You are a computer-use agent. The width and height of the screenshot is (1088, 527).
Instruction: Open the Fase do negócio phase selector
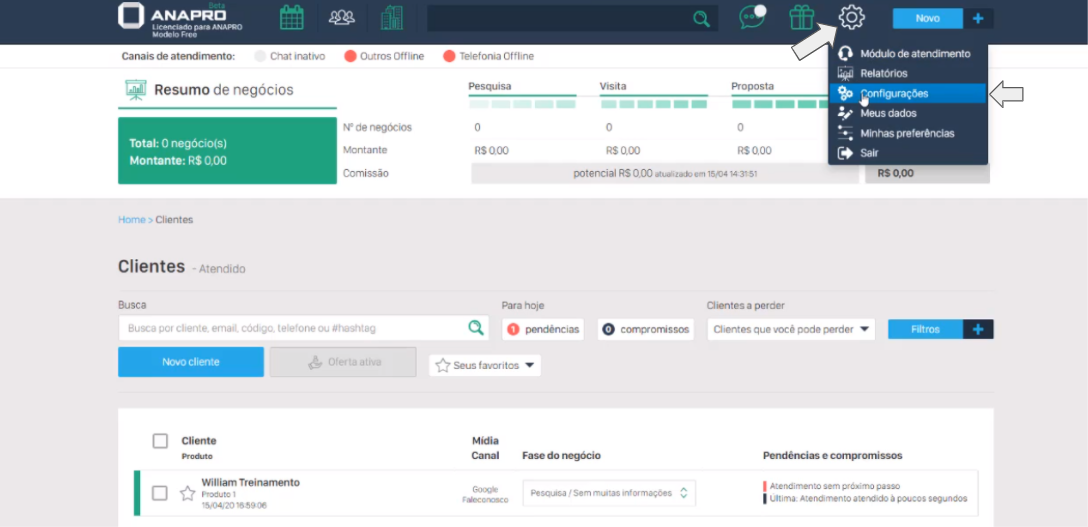pyautogui.click(x=608, y=493)
